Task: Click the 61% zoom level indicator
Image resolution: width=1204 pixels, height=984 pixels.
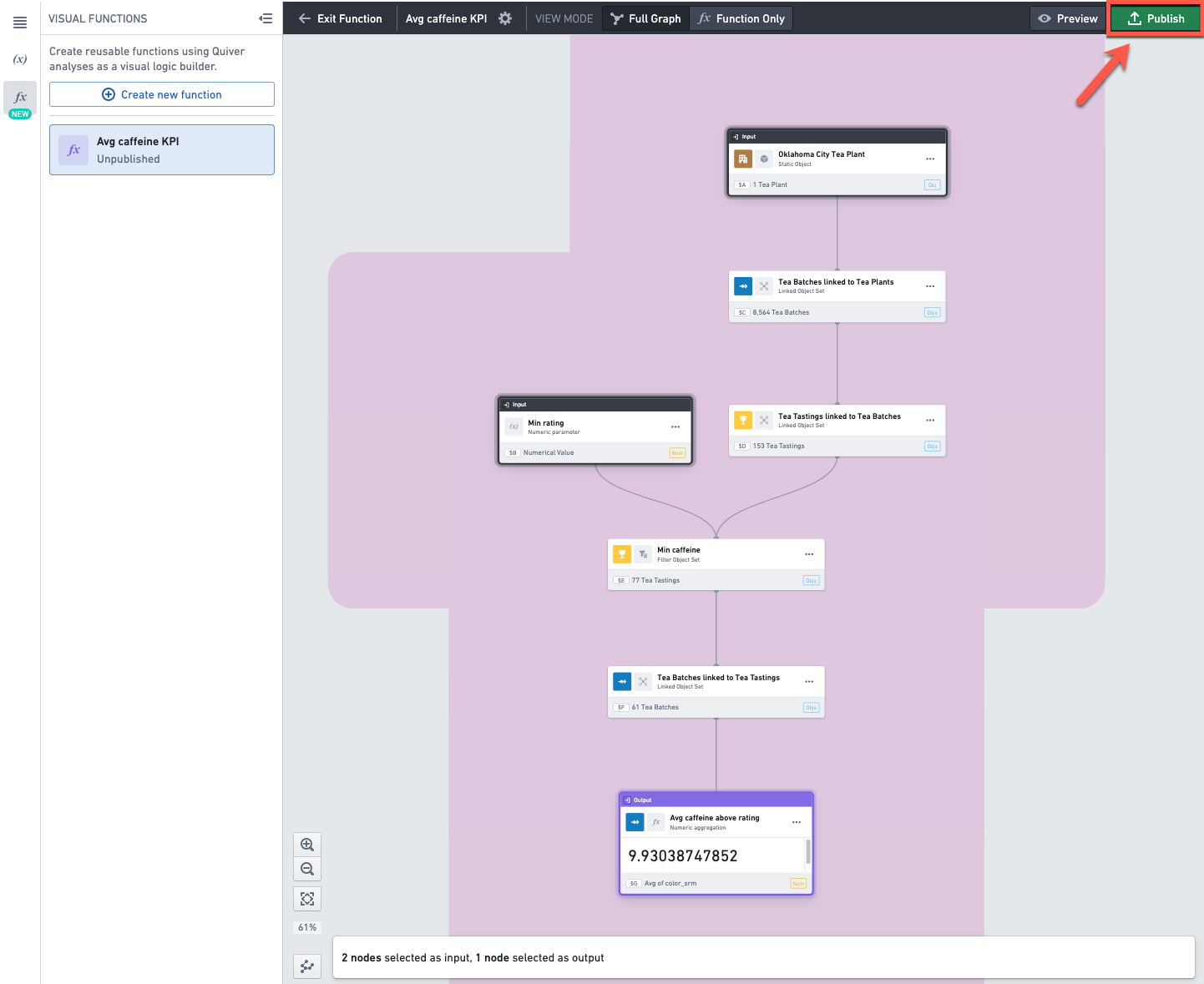Action: [307, 927]
